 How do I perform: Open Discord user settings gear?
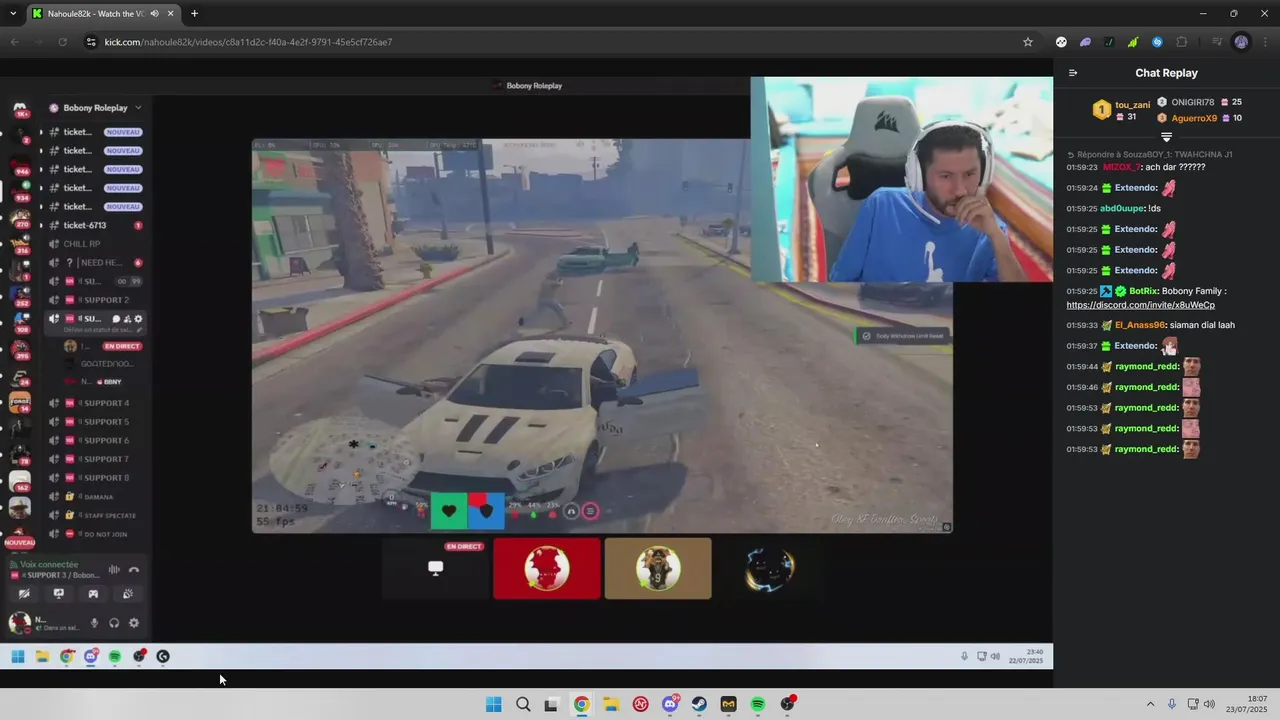[134, 623]
